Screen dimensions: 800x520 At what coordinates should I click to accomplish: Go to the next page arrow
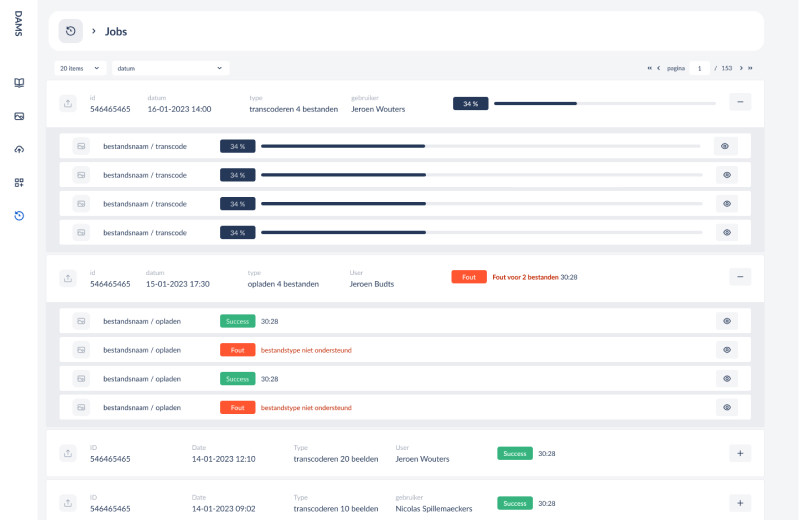741,68
